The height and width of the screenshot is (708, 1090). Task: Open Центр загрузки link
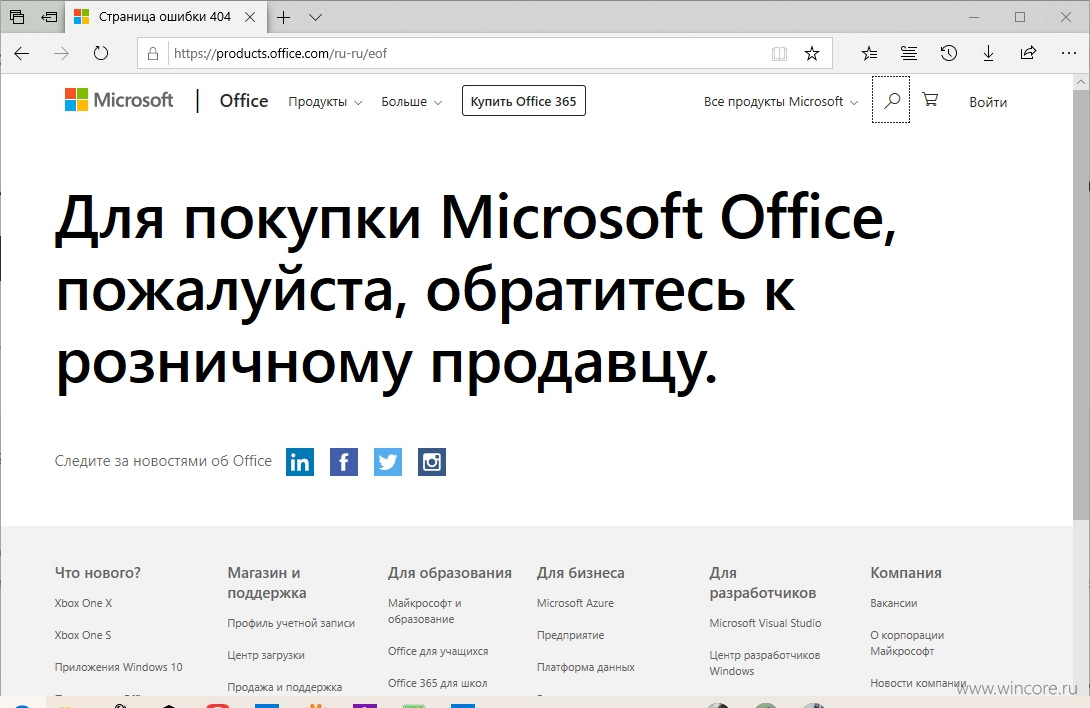[266, 655]
